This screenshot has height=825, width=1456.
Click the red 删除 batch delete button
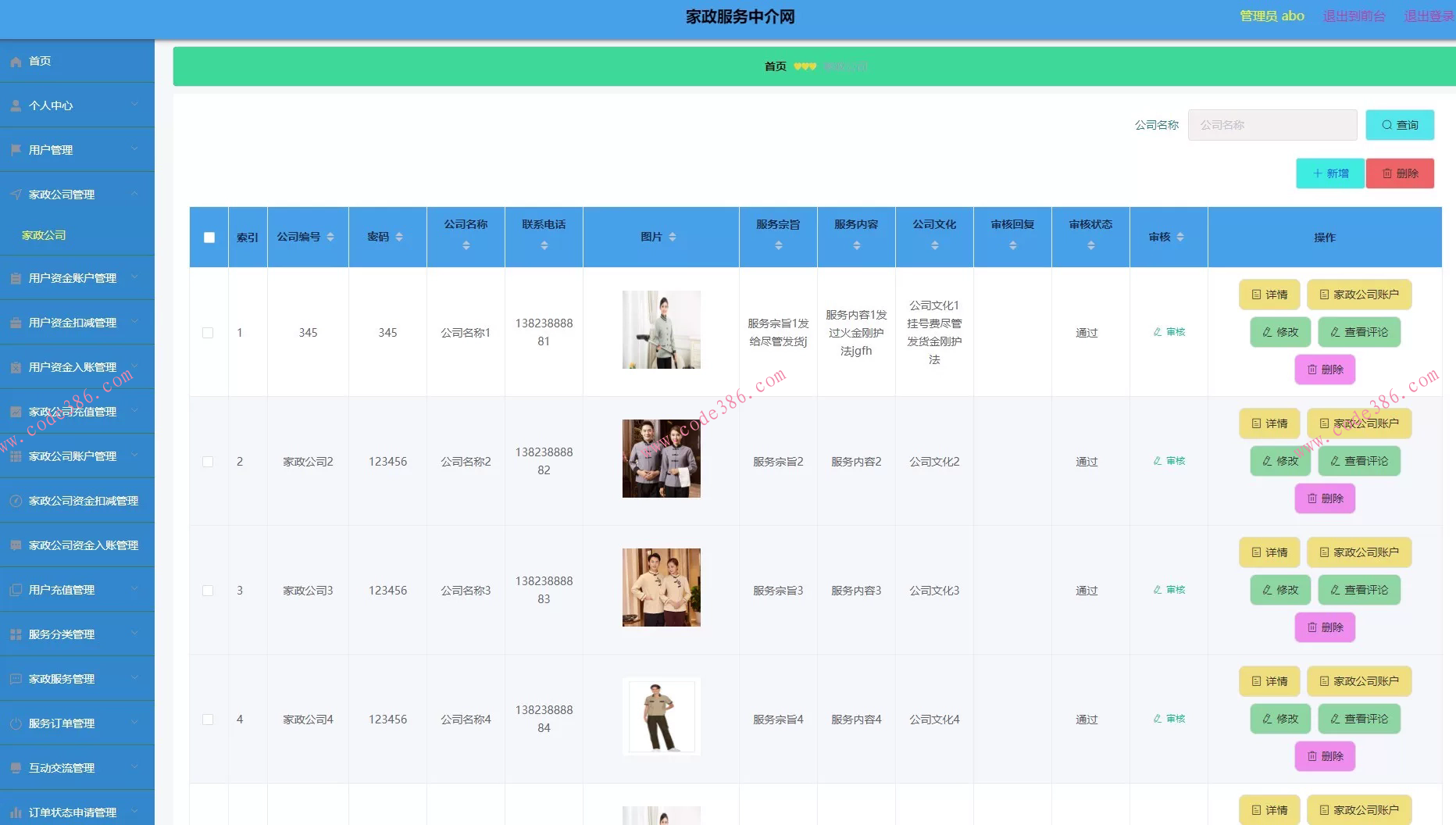point(1400,173)
